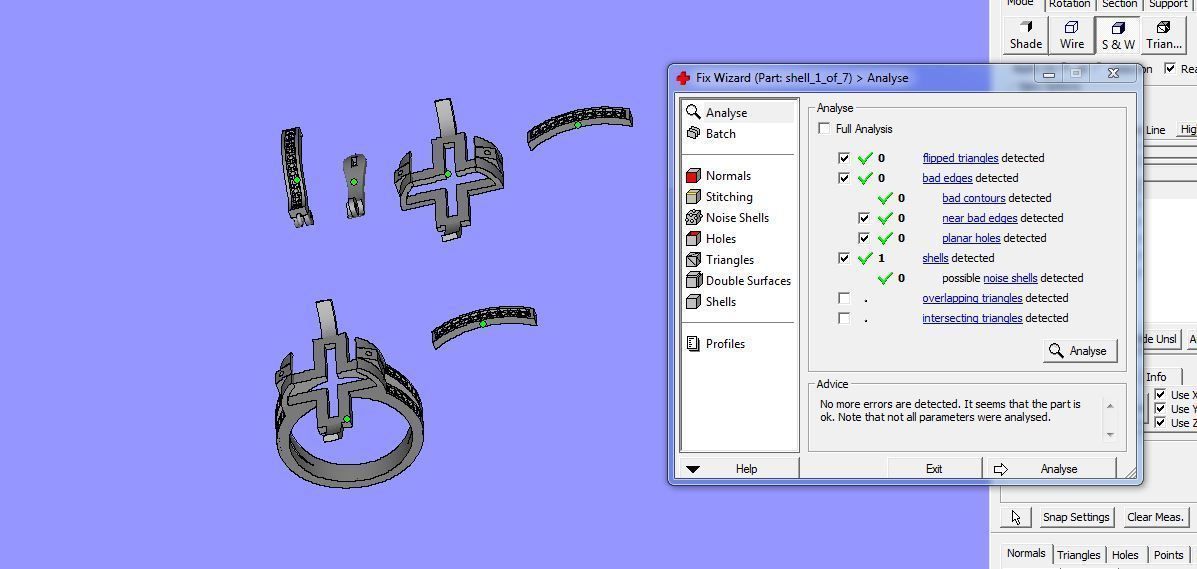
Task: Follow the noise shells link
Action: (1010, 278)
